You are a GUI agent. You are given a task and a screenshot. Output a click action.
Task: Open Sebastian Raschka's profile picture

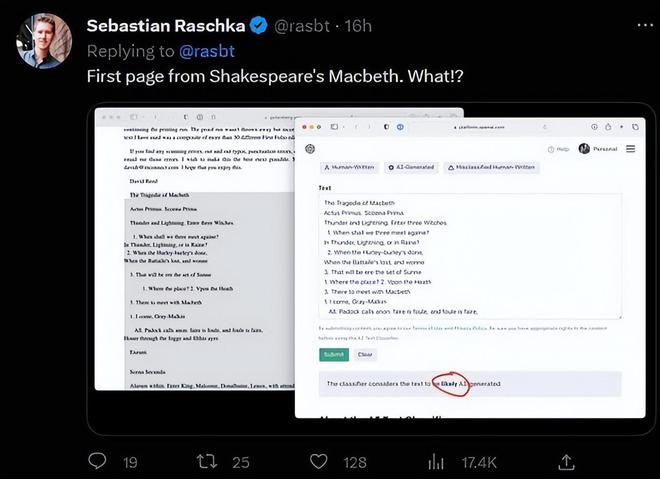click(44, 40)
